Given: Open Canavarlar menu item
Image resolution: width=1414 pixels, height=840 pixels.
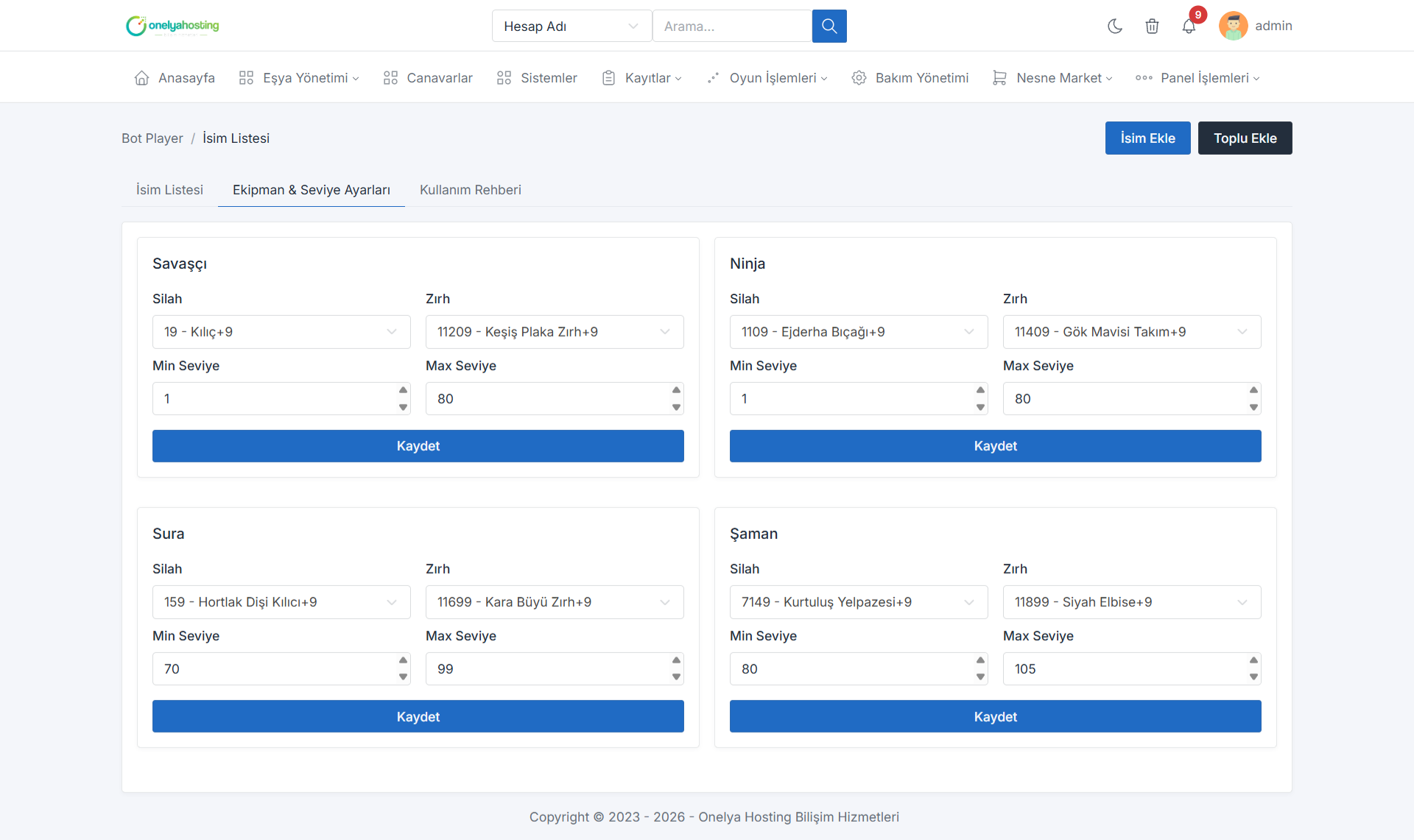Looking at the screenshot, I should click(x=428, y=78).
